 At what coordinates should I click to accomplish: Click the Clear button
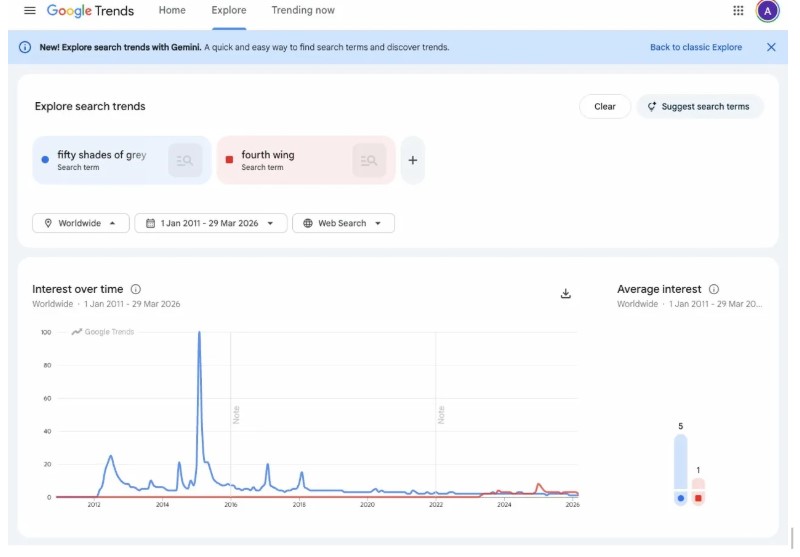click(604, 107)
